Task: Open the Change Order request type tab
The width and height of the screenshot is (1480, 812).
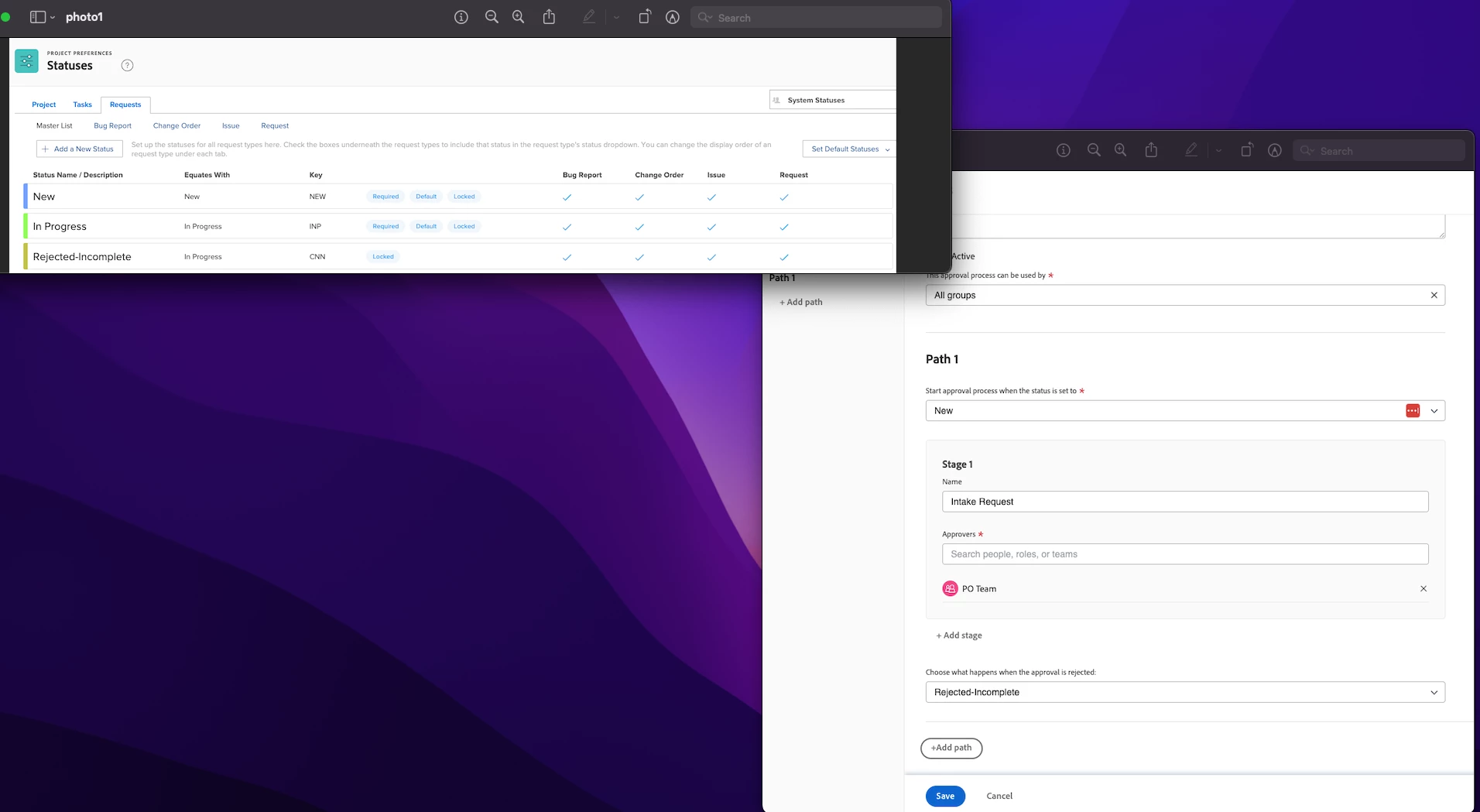Action: coord(176,125)
